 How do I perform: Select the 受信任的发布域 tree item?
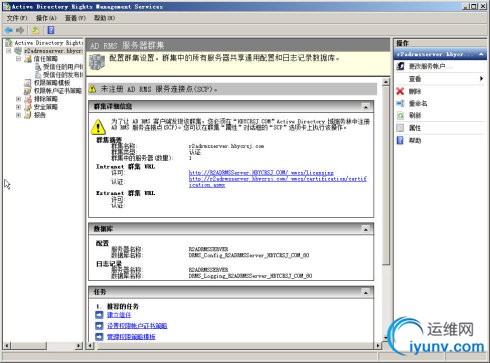63,75
